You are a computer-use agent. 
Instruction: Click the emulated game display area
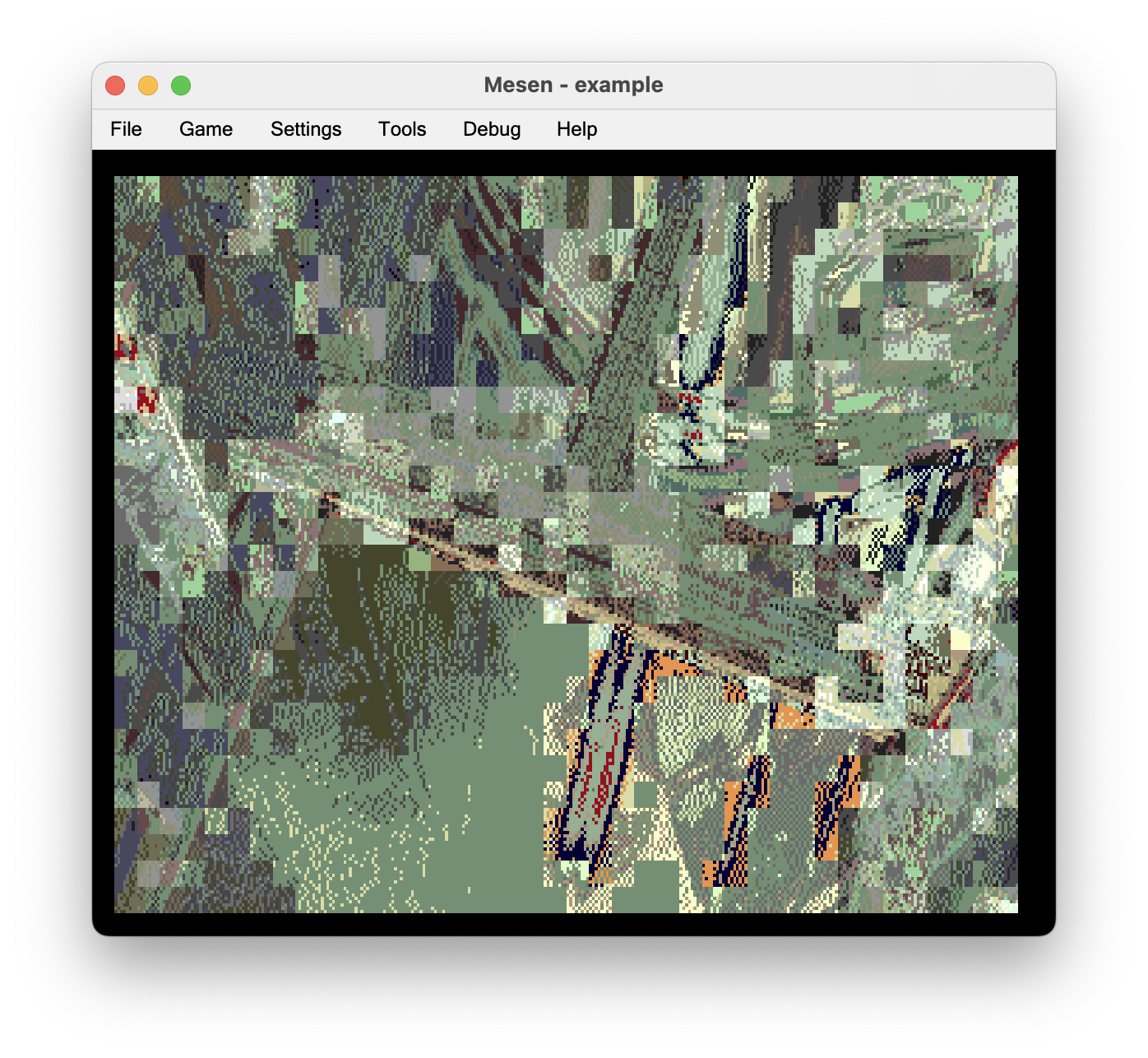(x=566, y=544)
